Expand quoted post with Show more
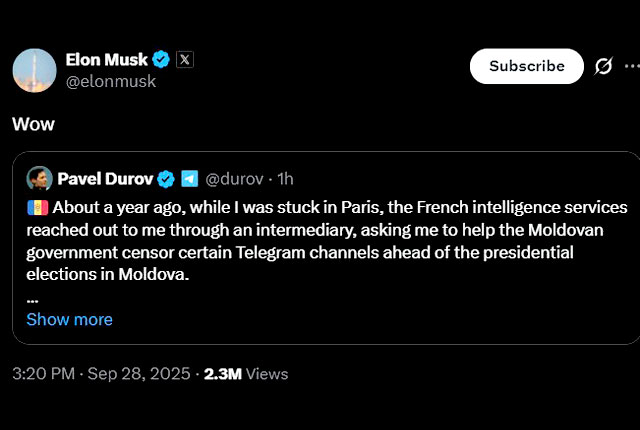The height and width of the screenshot is (430, 640). pos(69,319)
